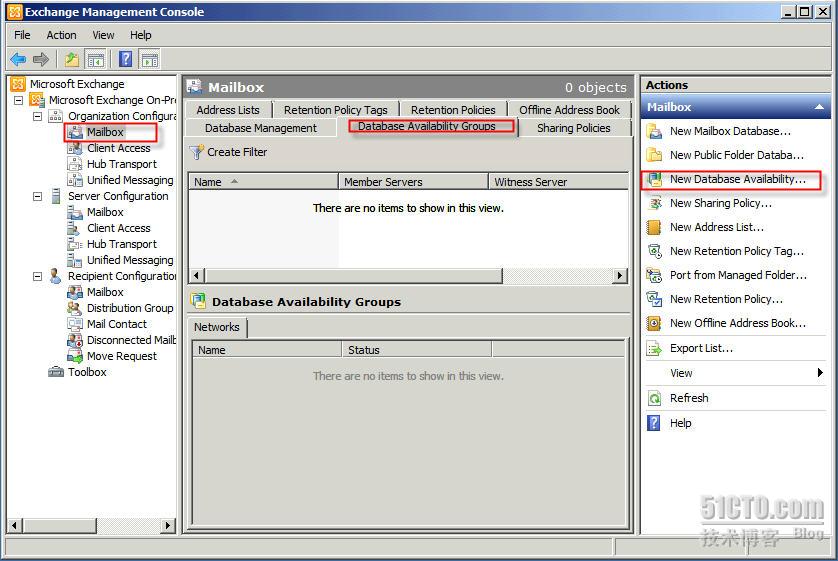Switch to the Offline Address Book tab
Viewport: 838px width, 561px height.
point(570,110)
